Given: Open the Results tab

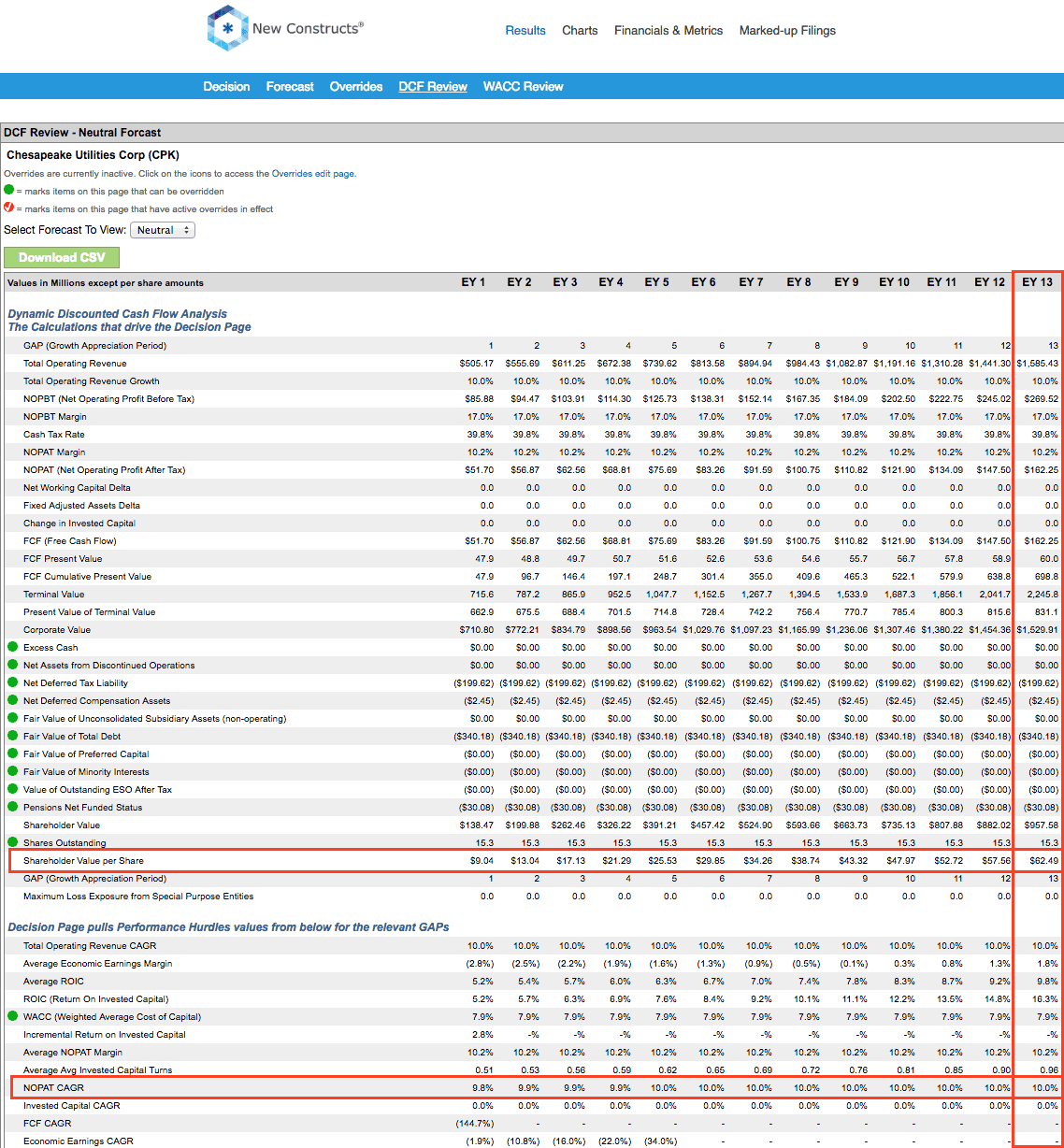Looking at the screenshot, I should pos(525,30).
